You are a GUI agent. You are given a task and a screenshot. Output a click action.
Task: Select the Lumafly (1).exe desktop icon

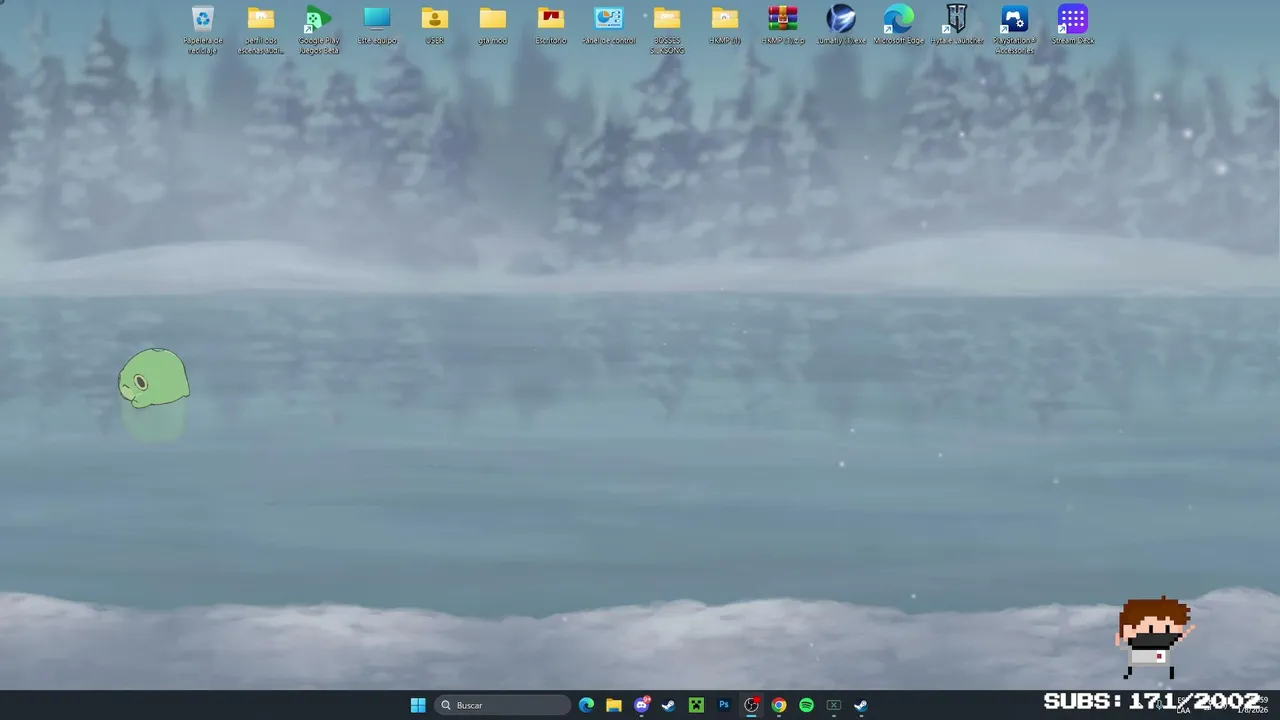coord(841,26)
